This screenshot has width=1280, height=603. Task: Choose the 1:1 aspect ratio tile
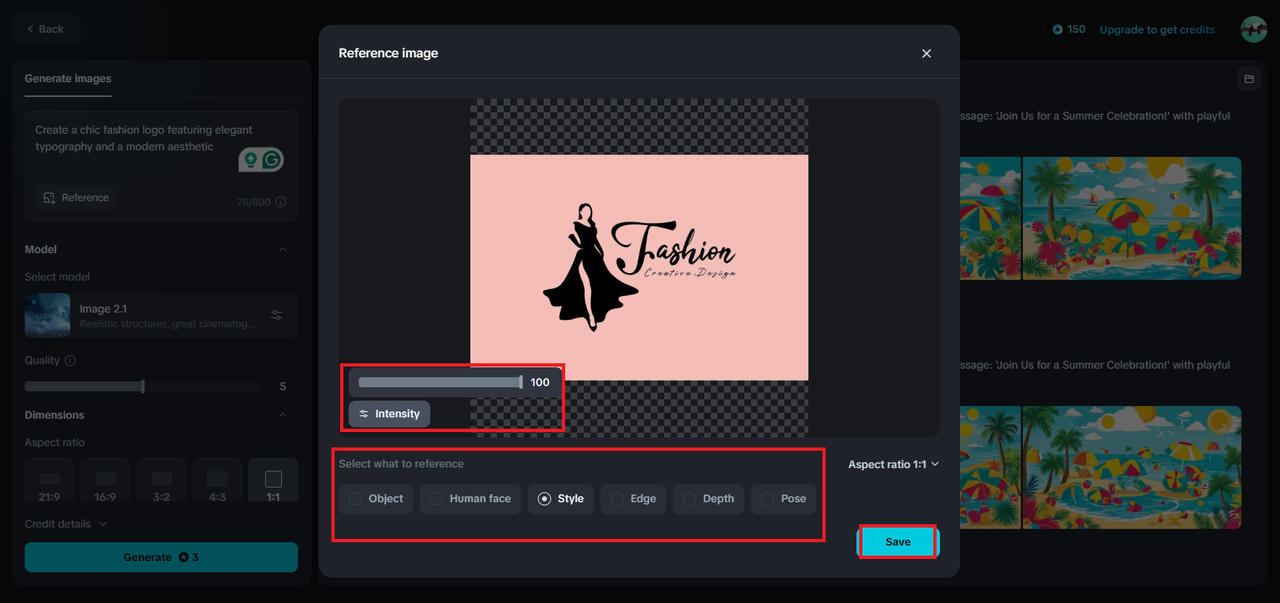coord(273,480)
